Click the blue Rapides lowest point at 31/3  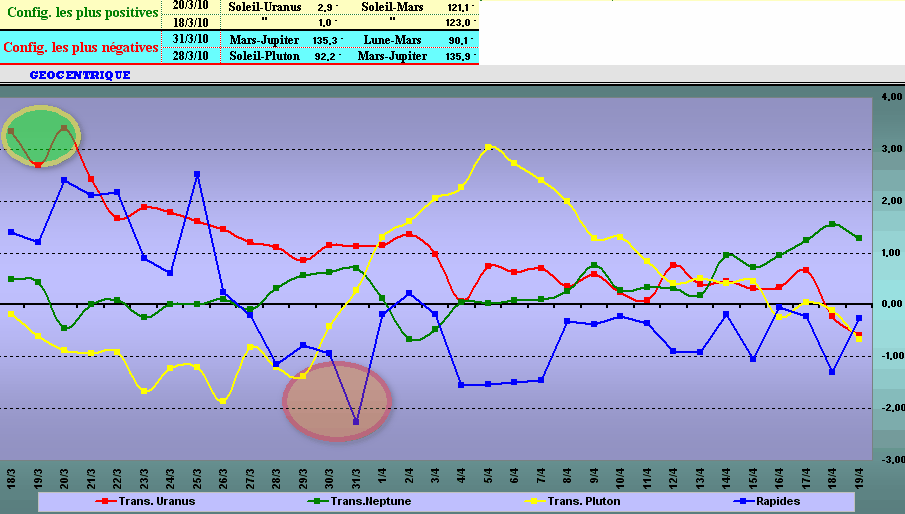point(356,422)
